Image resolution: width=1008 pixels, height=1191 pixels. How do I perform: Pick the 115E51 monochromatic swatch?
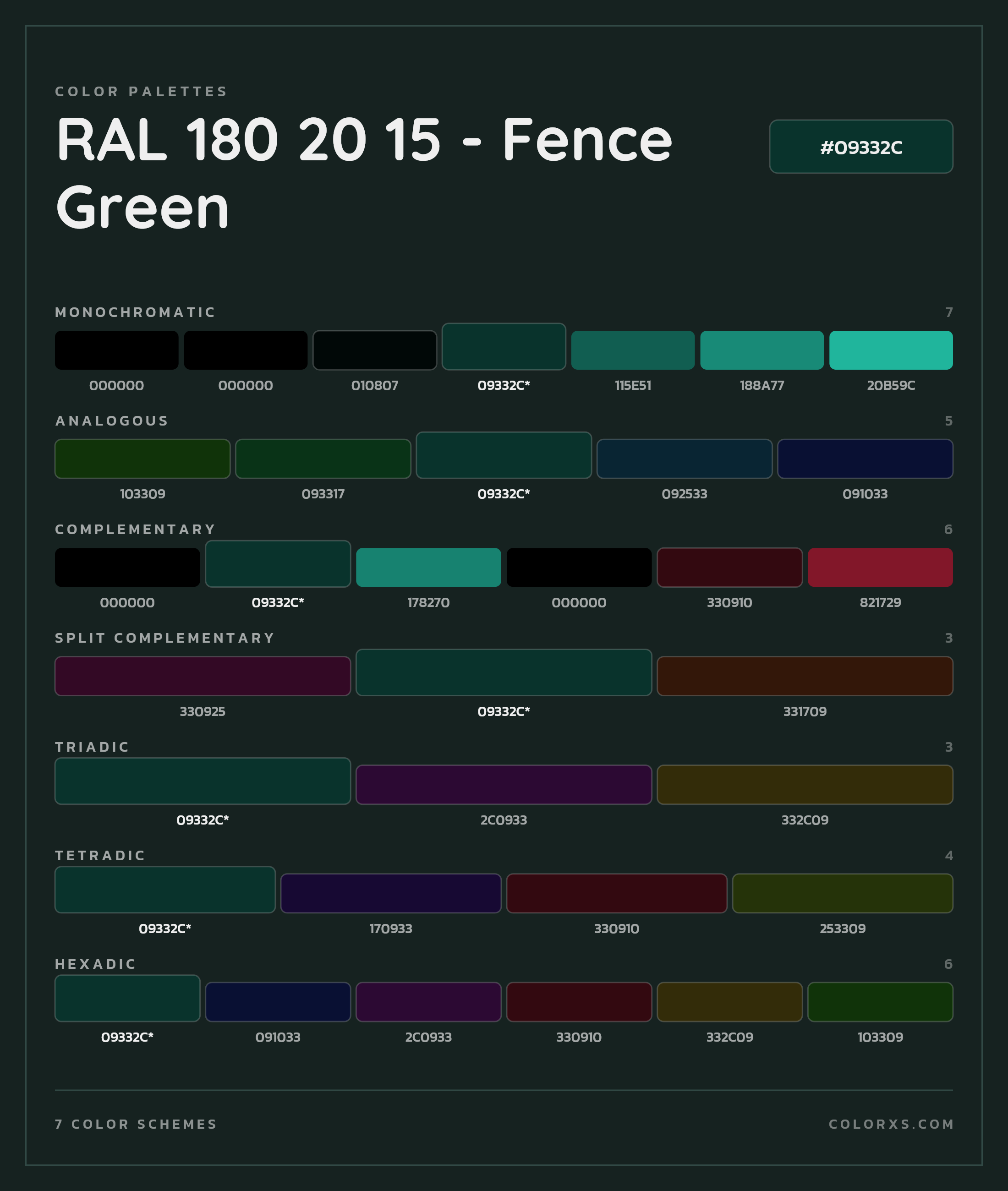[x=633, y=350]
